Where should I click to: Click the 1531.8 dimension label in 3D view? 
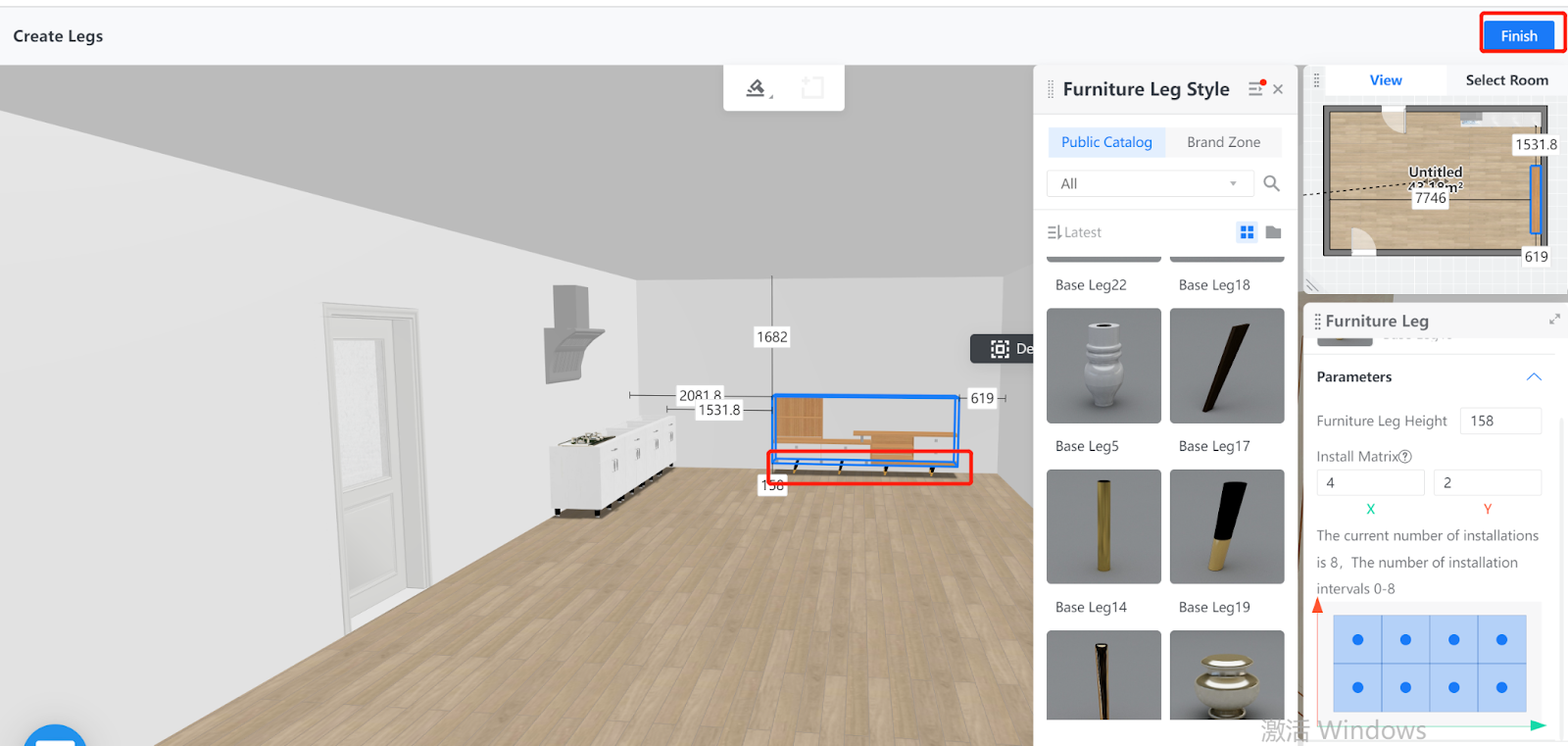click(719, 410)
